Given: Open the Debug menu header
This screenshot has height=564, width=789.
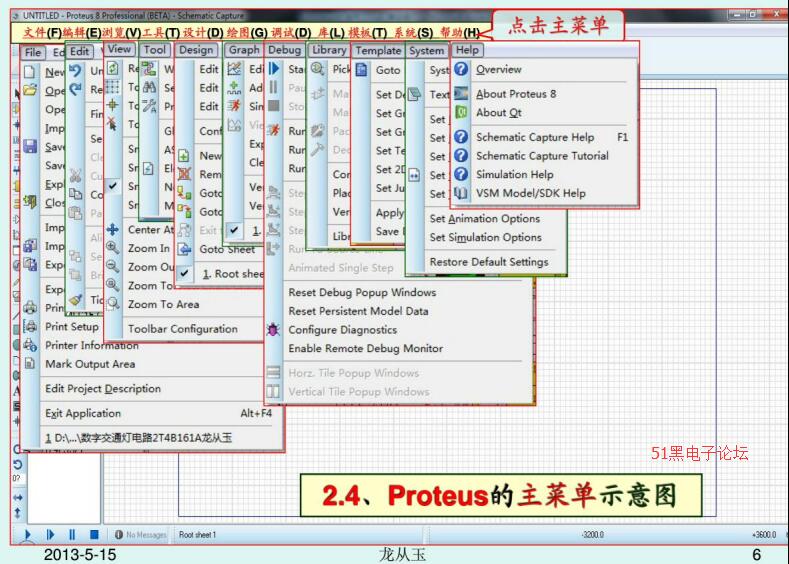Looking at the screenshot, I should (x=284, y=50).
